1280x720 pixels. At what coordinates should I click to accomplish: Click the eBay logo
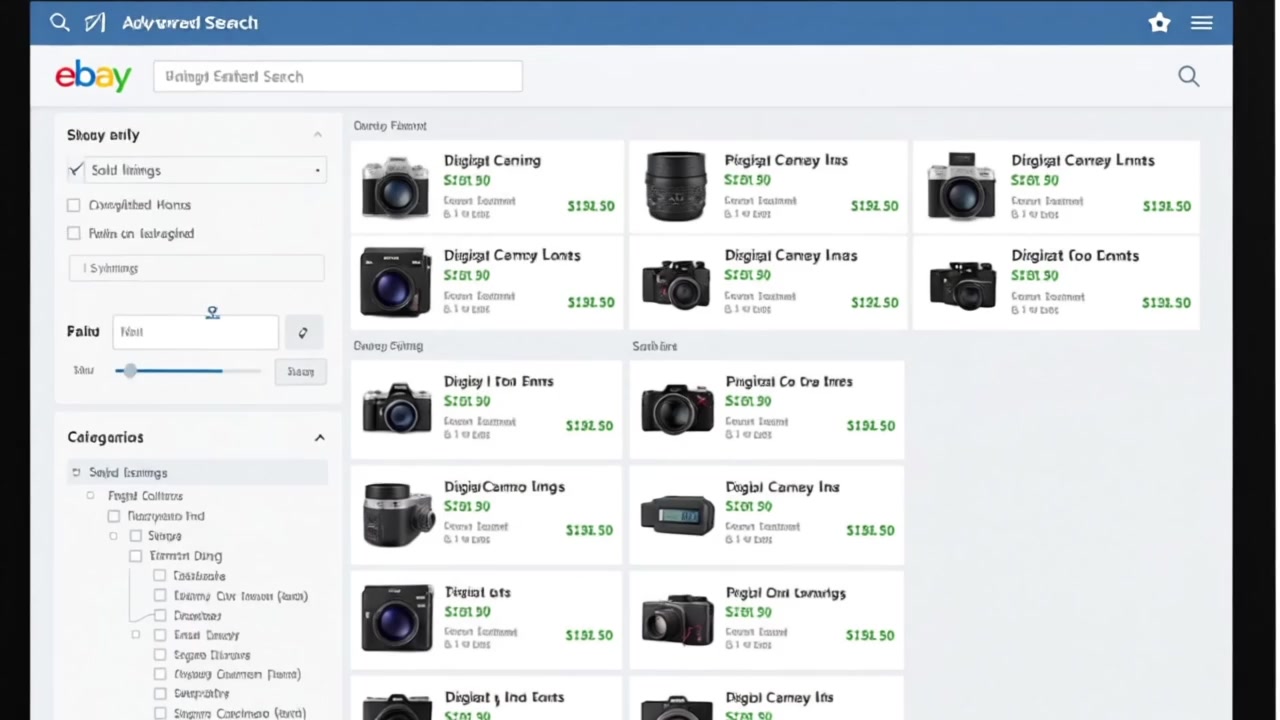coord(93,76)
